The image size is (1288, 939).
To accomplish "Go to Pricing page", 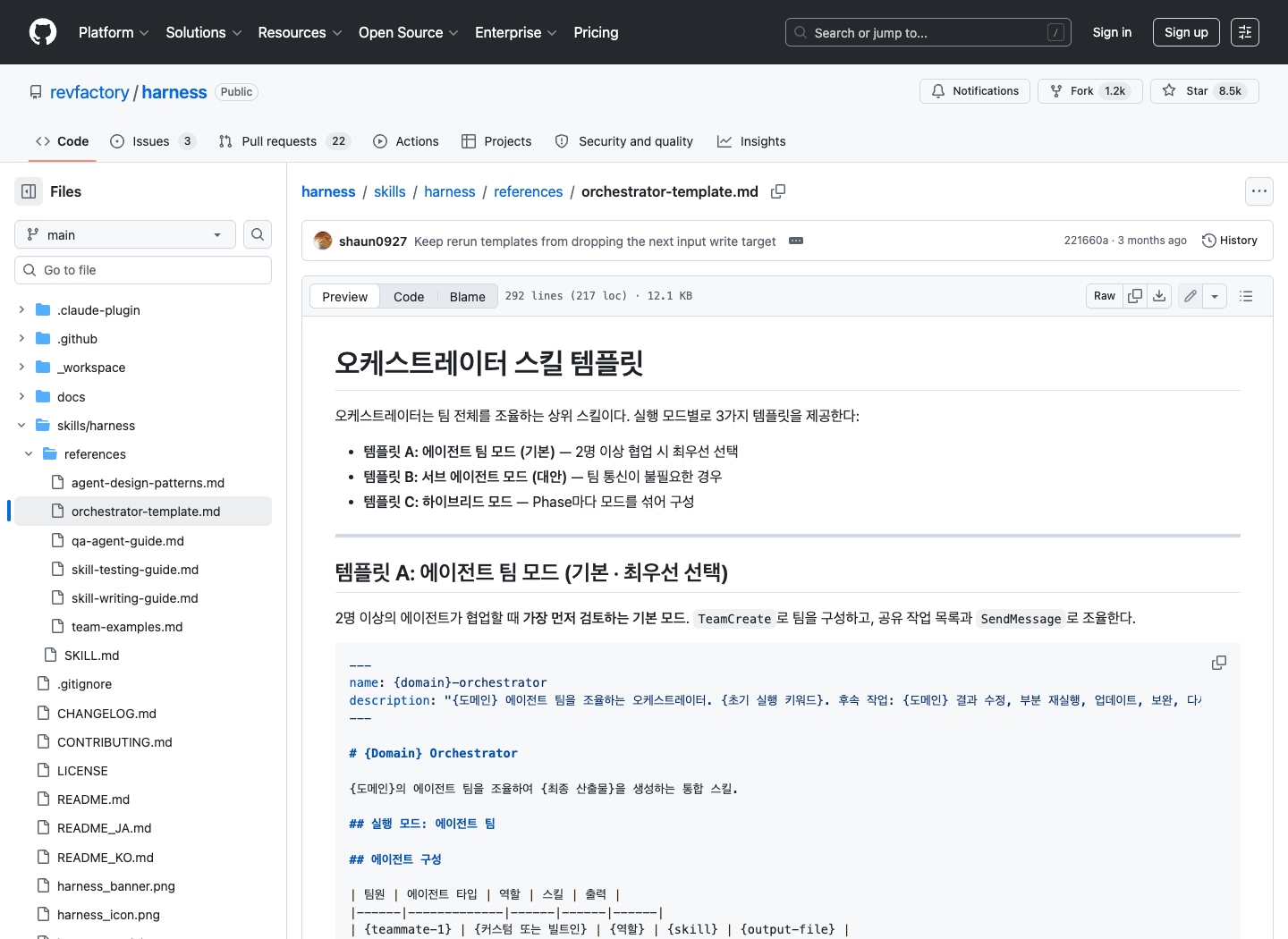I will pos(596,32).
